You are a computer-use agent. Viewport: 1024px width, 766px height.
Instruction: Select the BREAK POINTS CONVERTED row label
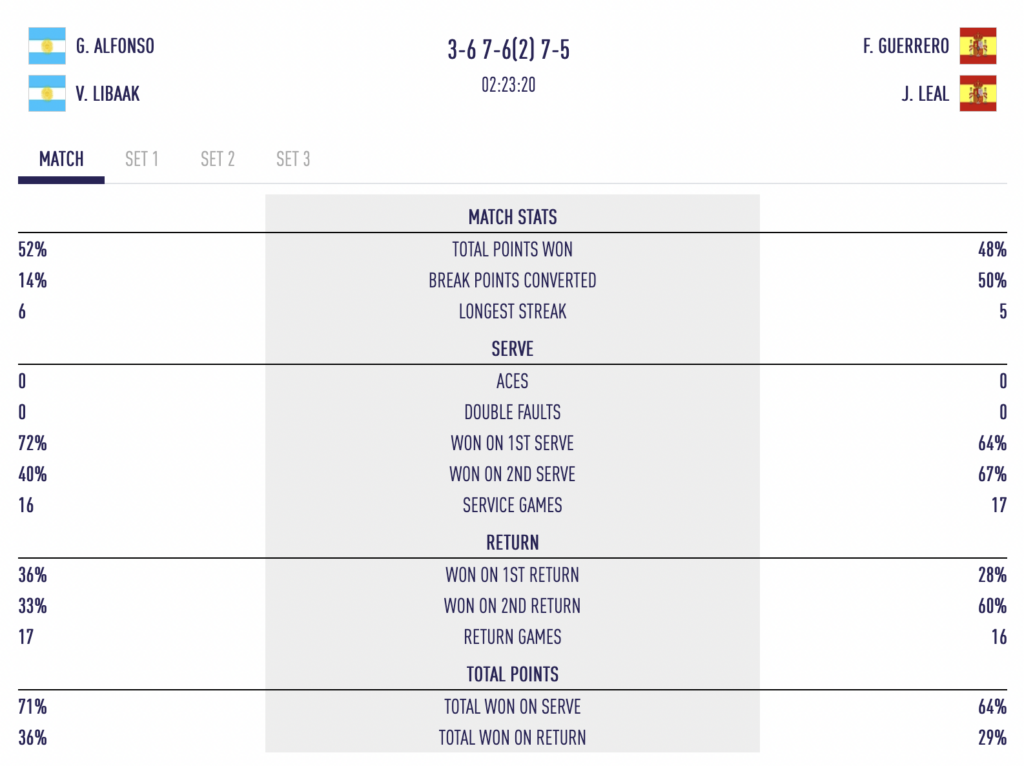click(x=513, y=281)
